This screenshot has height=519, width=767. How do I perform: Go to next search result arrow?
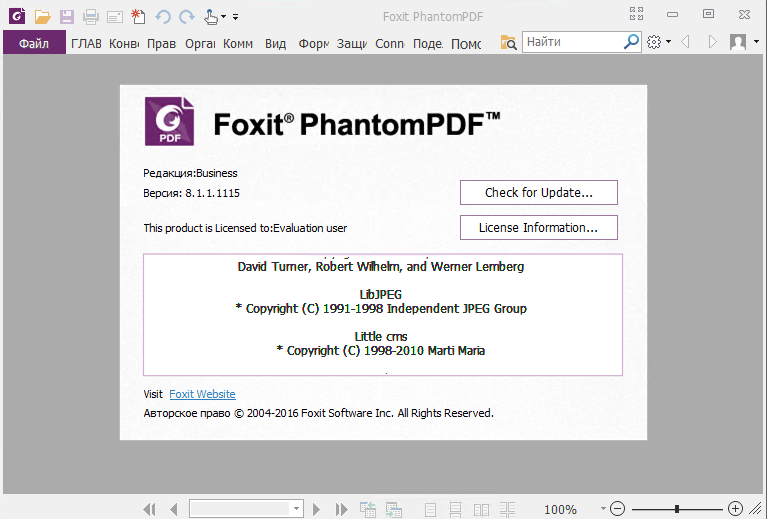(x=712, y=42)
